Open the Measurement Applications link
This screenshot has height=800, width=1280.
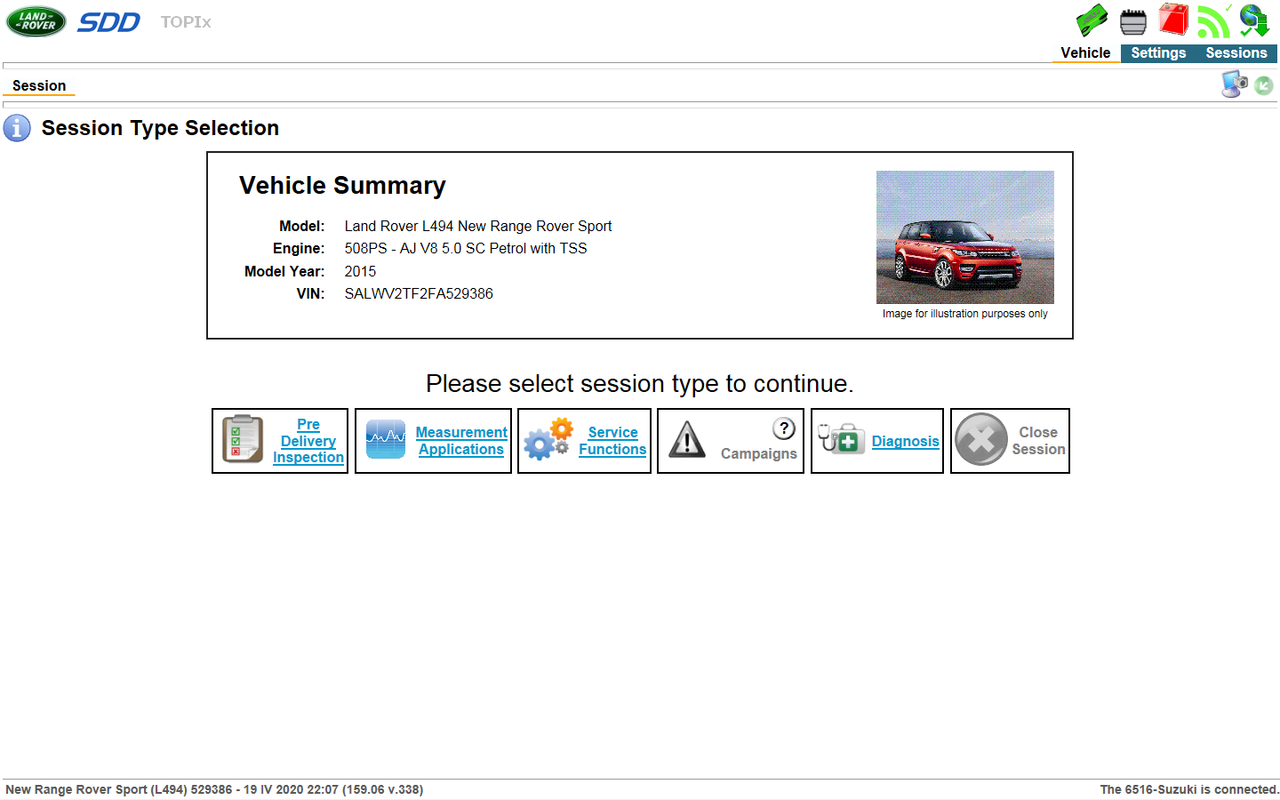click(461, 441)
